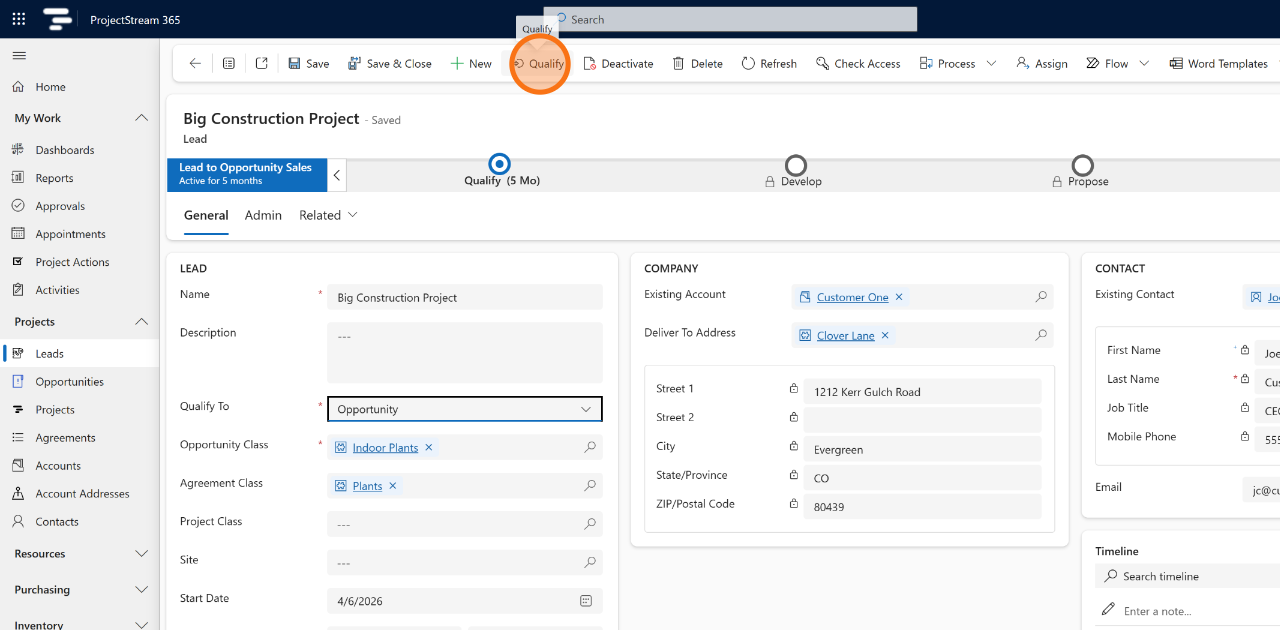Remove Indoor Plants from Opportunity Class
This screenshot has width=1280, height=630.
[x=429, y=447]
